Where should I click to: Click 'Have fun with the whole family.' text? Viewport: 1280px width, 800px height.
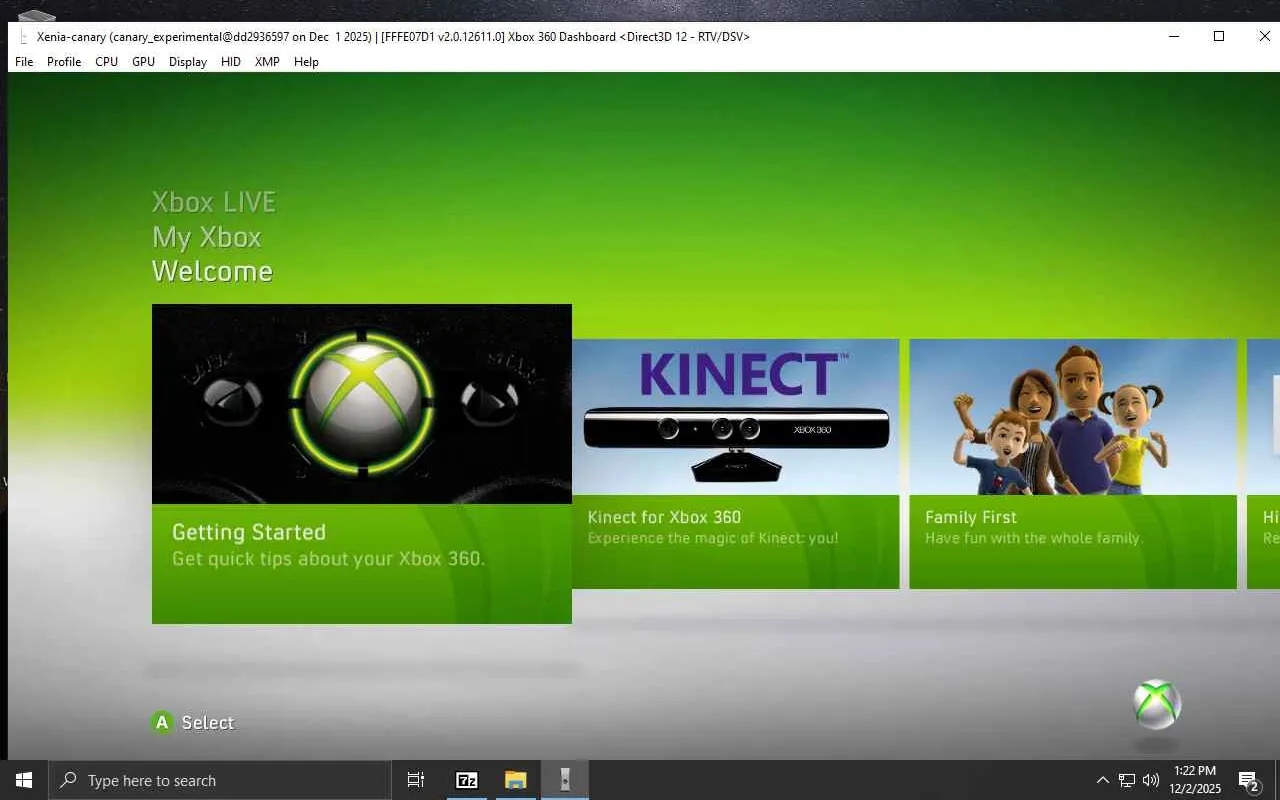[1034, 538]
